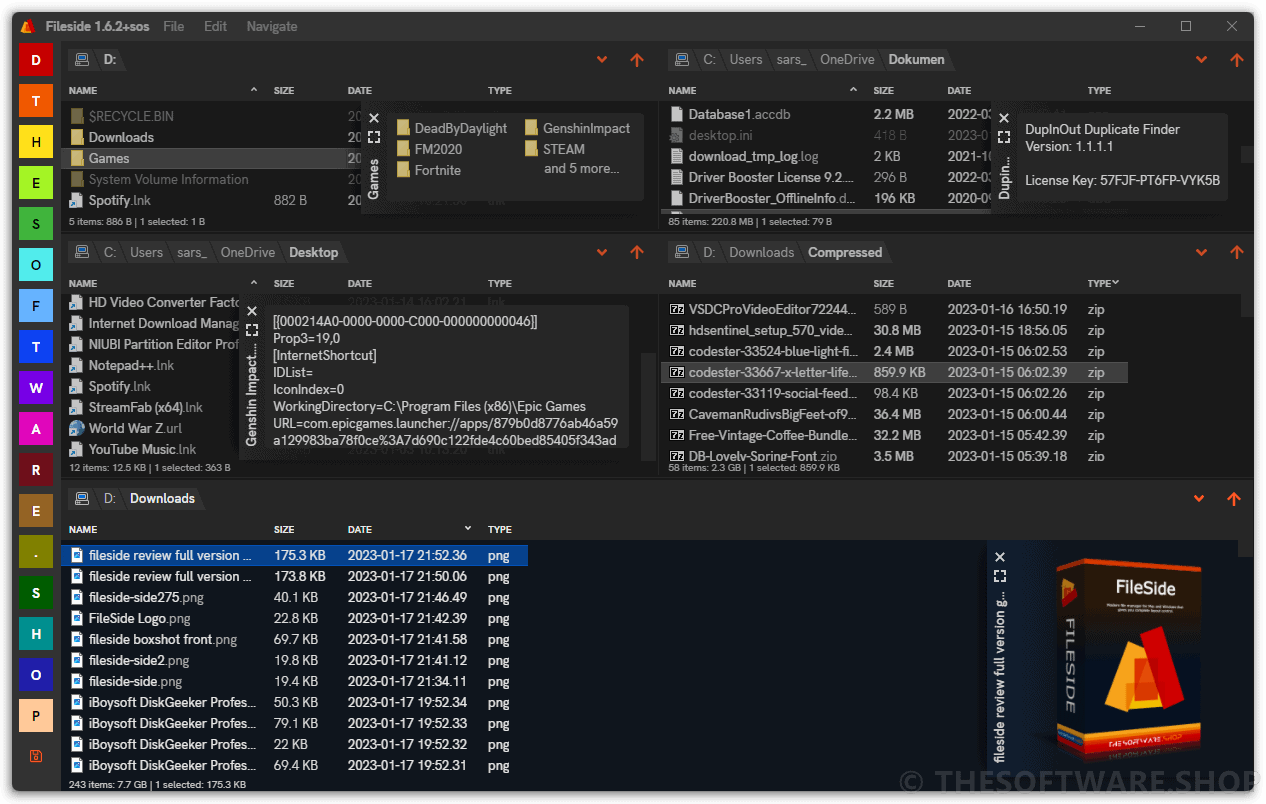Close the Games preview popup
This screenshot has width=1266, height=804.
coord(373,118)
